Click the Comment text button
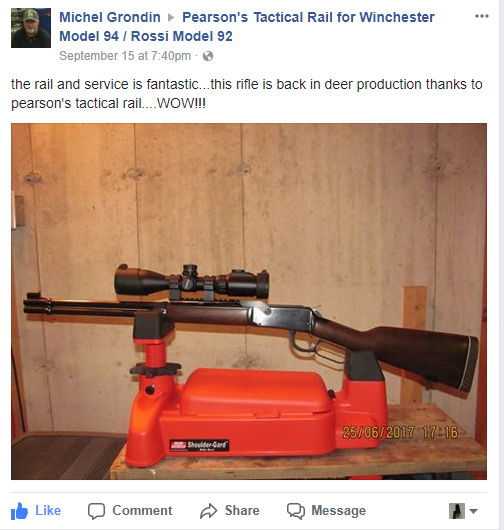This screenshot has height=530, width=504. [142, 510]
